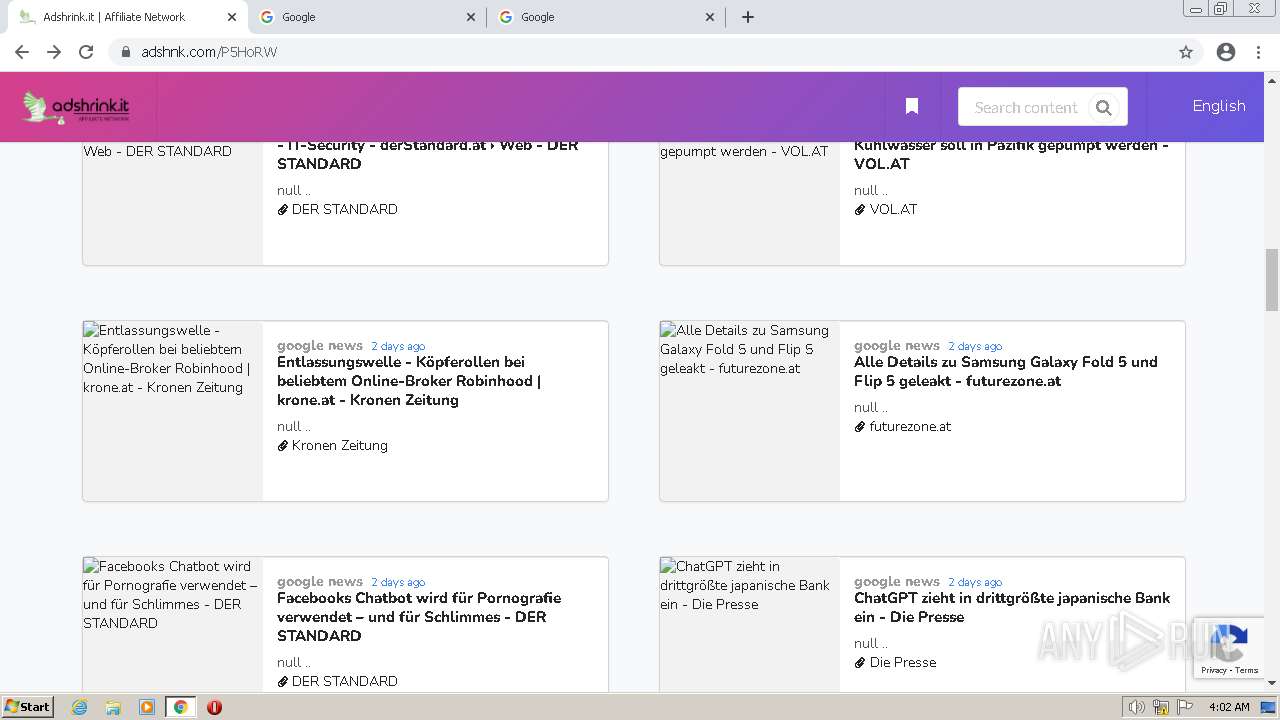Click the futurezone.at source link
Image resolution: width=1280 pixels, height=720 pixels.
pos(910,426)
